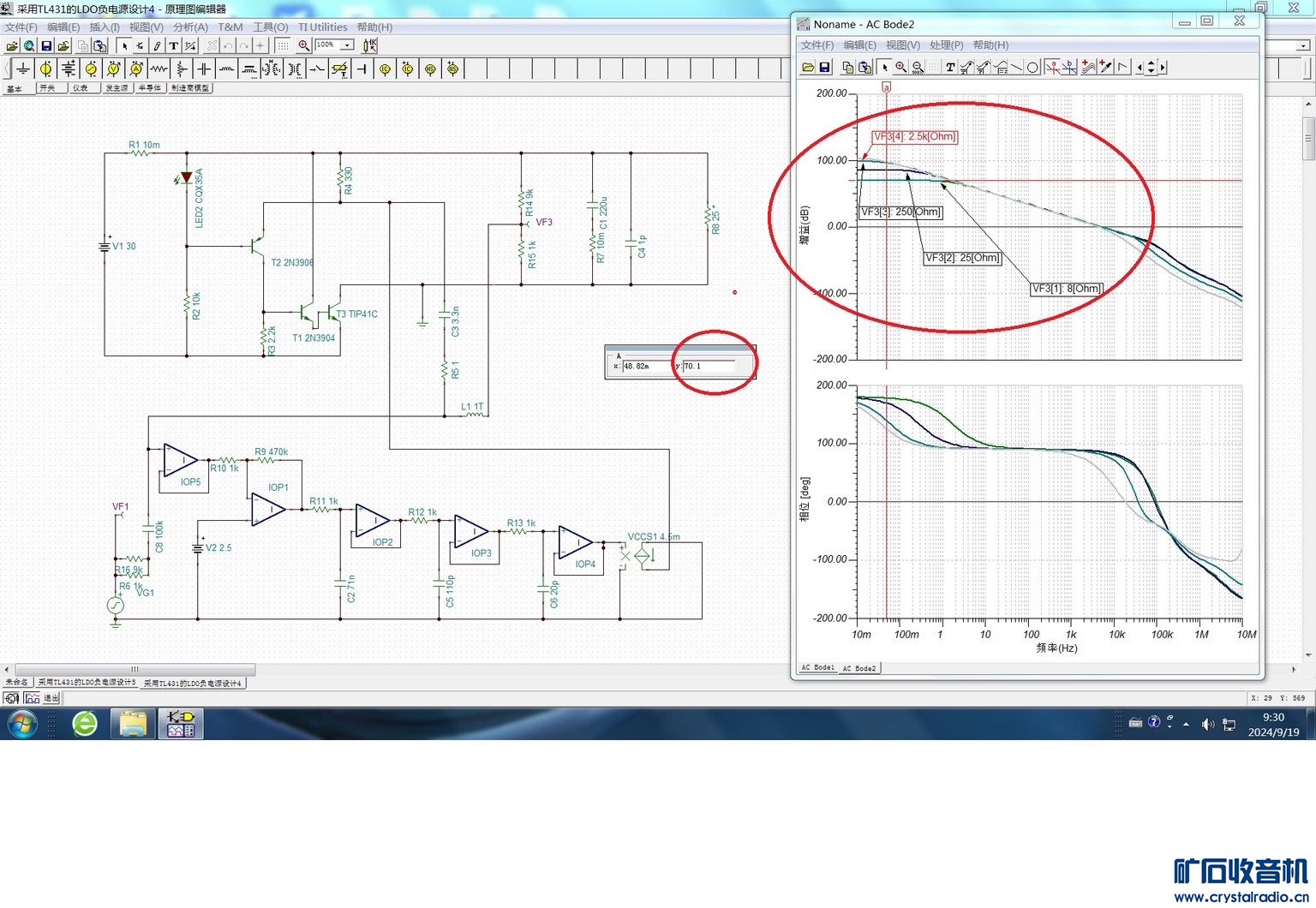
Task: Select the circle drawing tool in Bode window
Action: [1032, 67]
